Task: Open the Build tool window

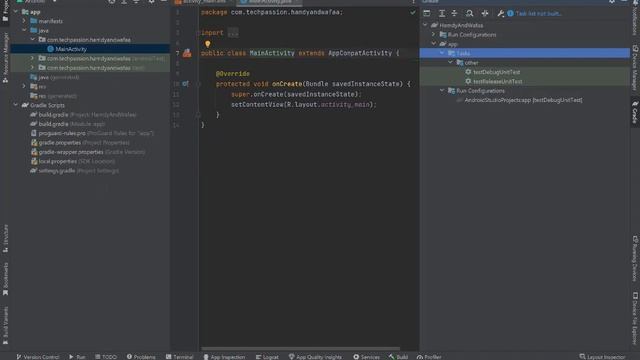Action: [x=398, y=357]
